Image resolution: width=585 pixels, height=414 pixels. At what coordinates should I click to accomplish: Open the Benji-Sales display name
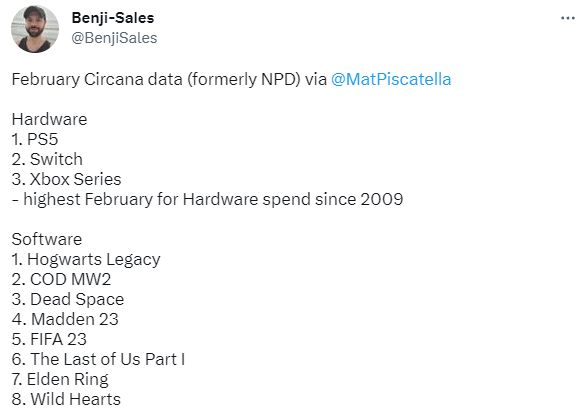click(x=113, y=18)
